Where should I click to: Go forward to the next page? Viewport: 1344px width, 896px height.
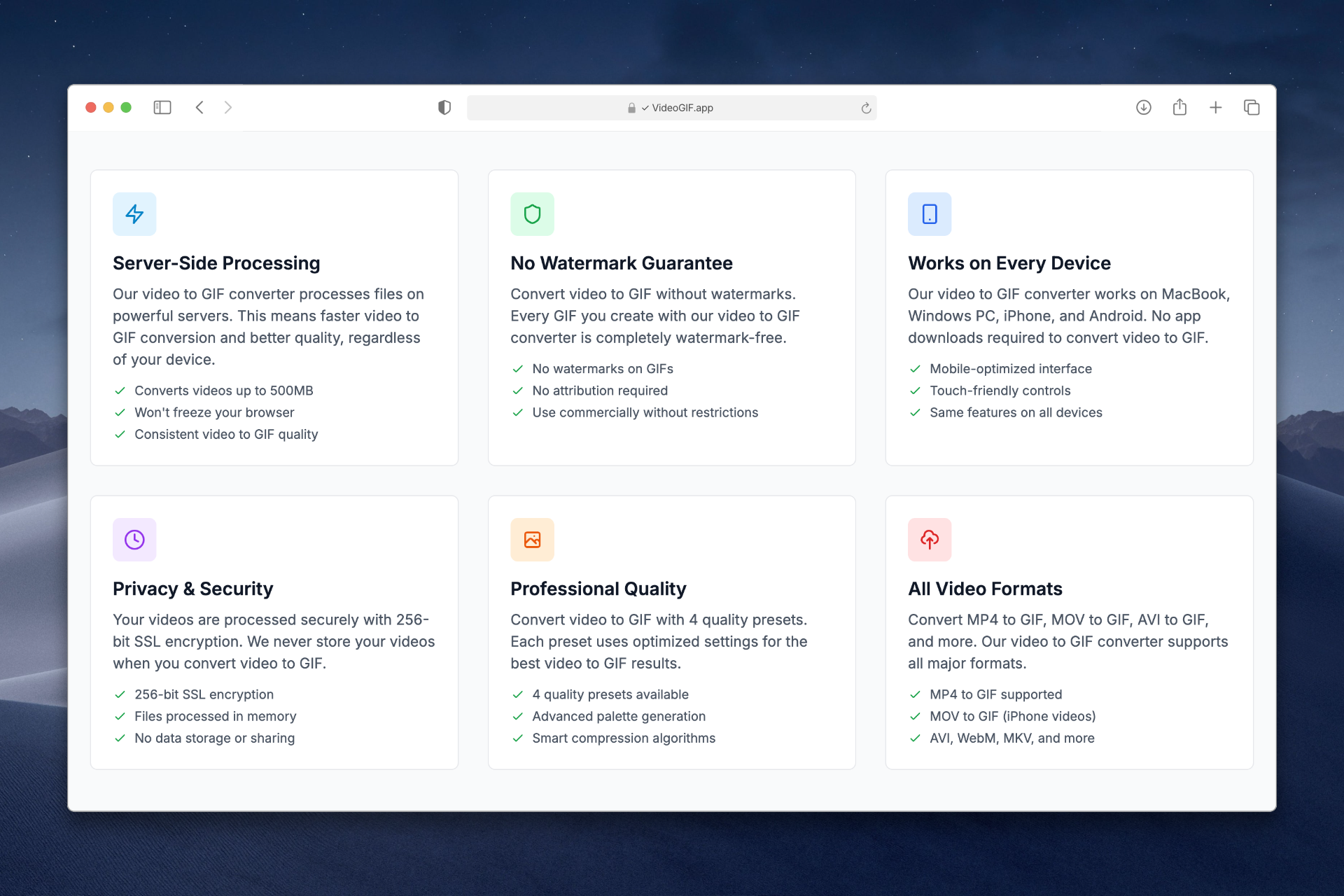[228, 107]
